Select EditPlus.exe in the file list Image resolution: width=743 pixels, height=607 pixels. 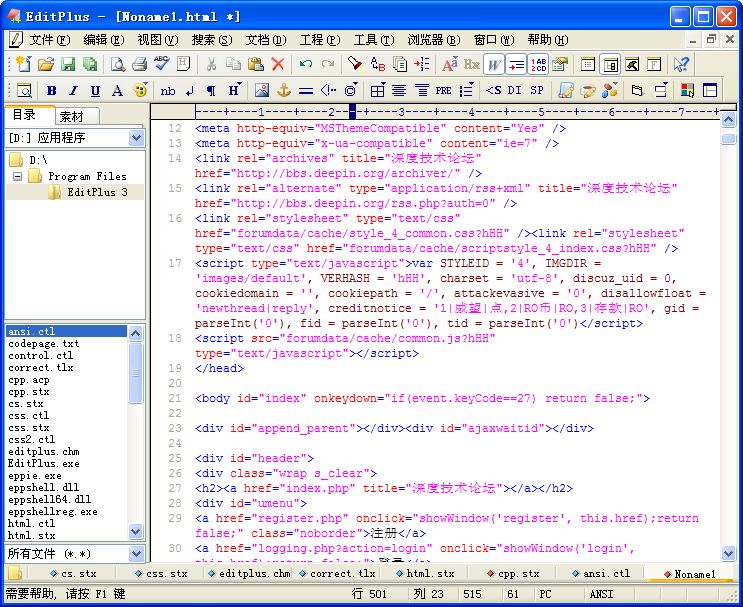coord(44,463)
